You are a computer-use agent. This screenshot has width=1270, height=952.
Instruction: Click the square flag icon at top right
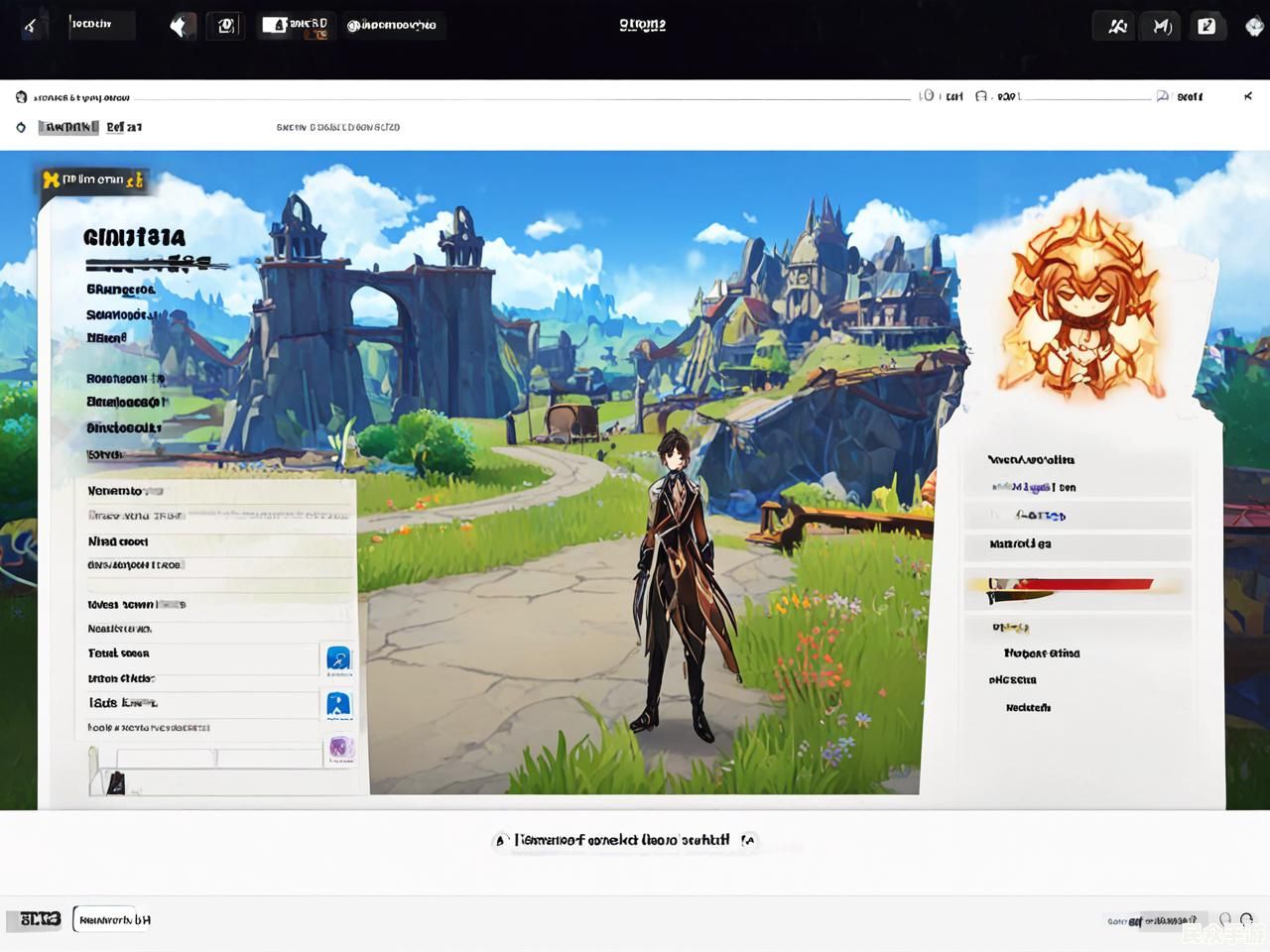[x=1206, y=26]
